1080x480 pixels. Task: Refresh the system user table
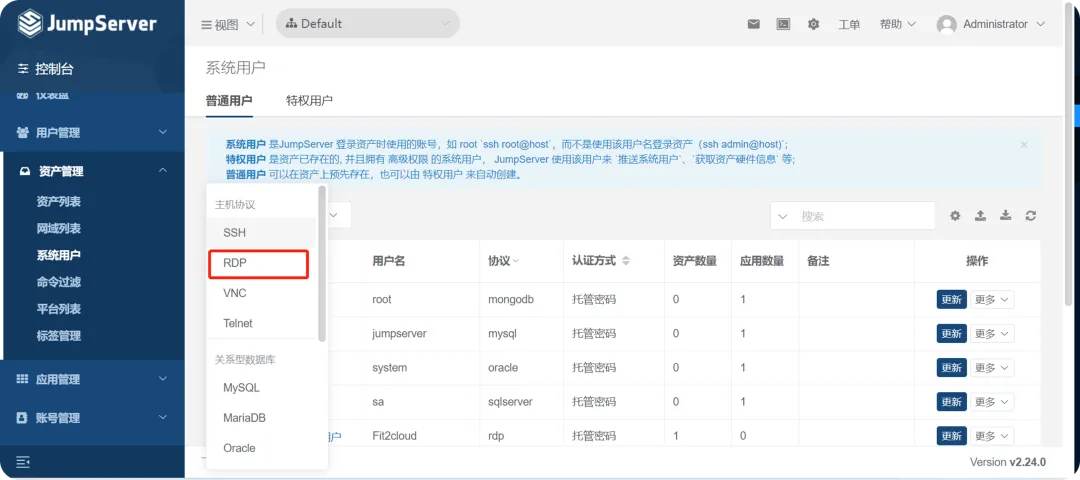(x=1030, y=216)
